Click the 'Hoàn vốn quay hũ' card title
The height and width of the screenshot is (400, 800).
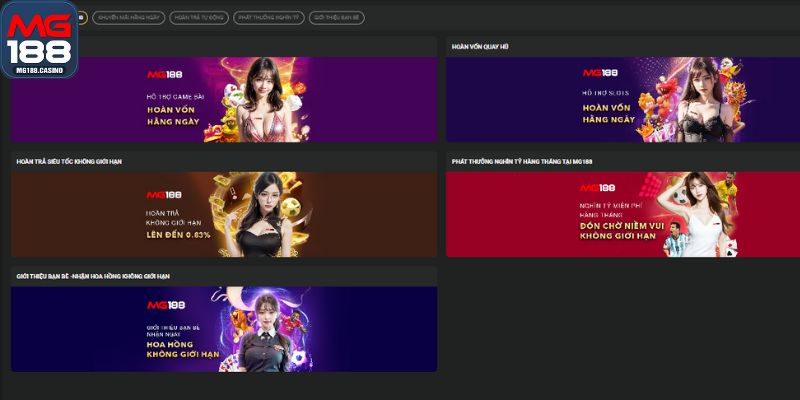coord(480,47)
